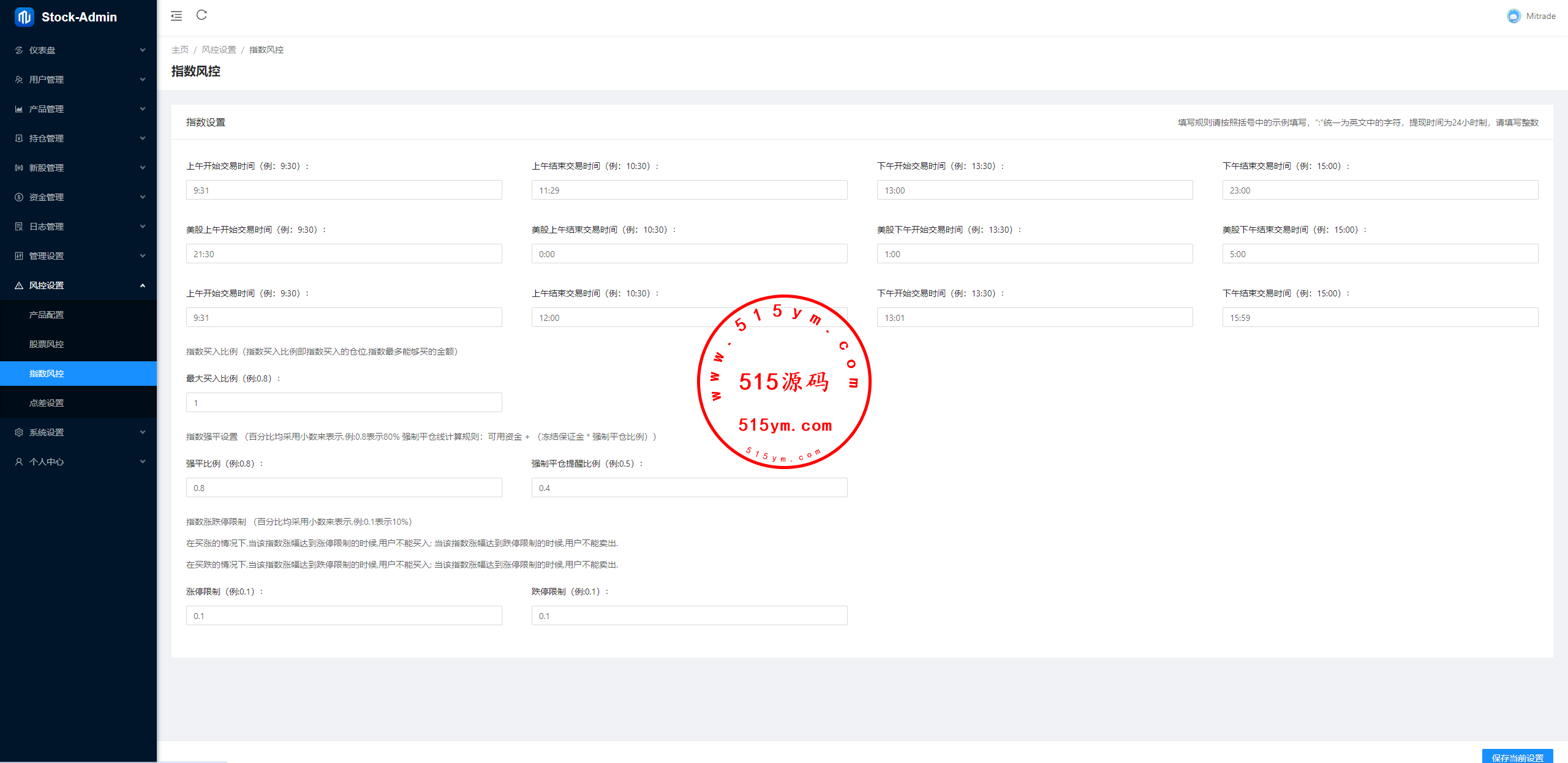This screenshot has height=763, width=1568.
Task: Click the 主页 breadcrumb link
Action: pos(180,50)
